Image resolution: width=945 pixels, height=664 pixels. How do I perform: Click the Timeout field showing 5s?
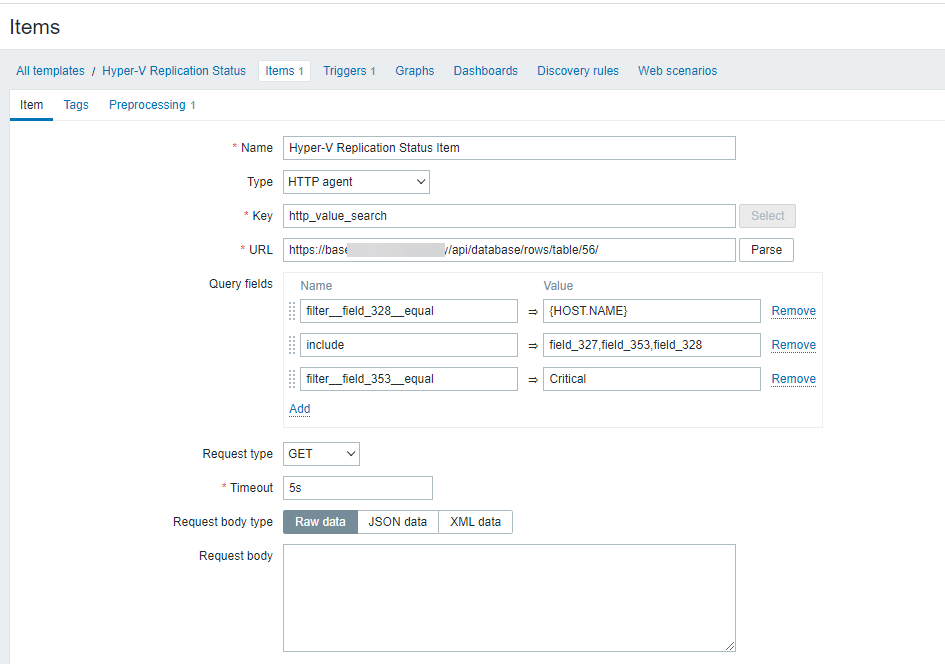point(358,488)
